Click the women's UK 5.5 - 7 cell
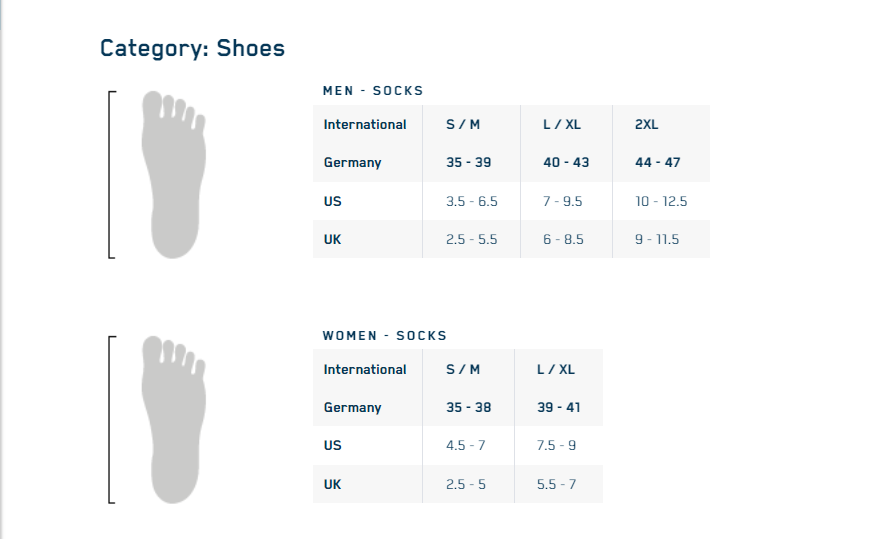The width and height of the screenshot is (888, 539). pyautogui.click(x=557, y=485)
